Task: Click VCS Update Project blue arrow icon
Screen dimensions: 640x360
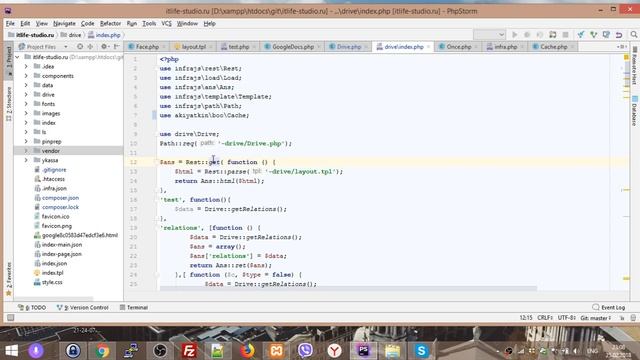Action: pos(580,35)
